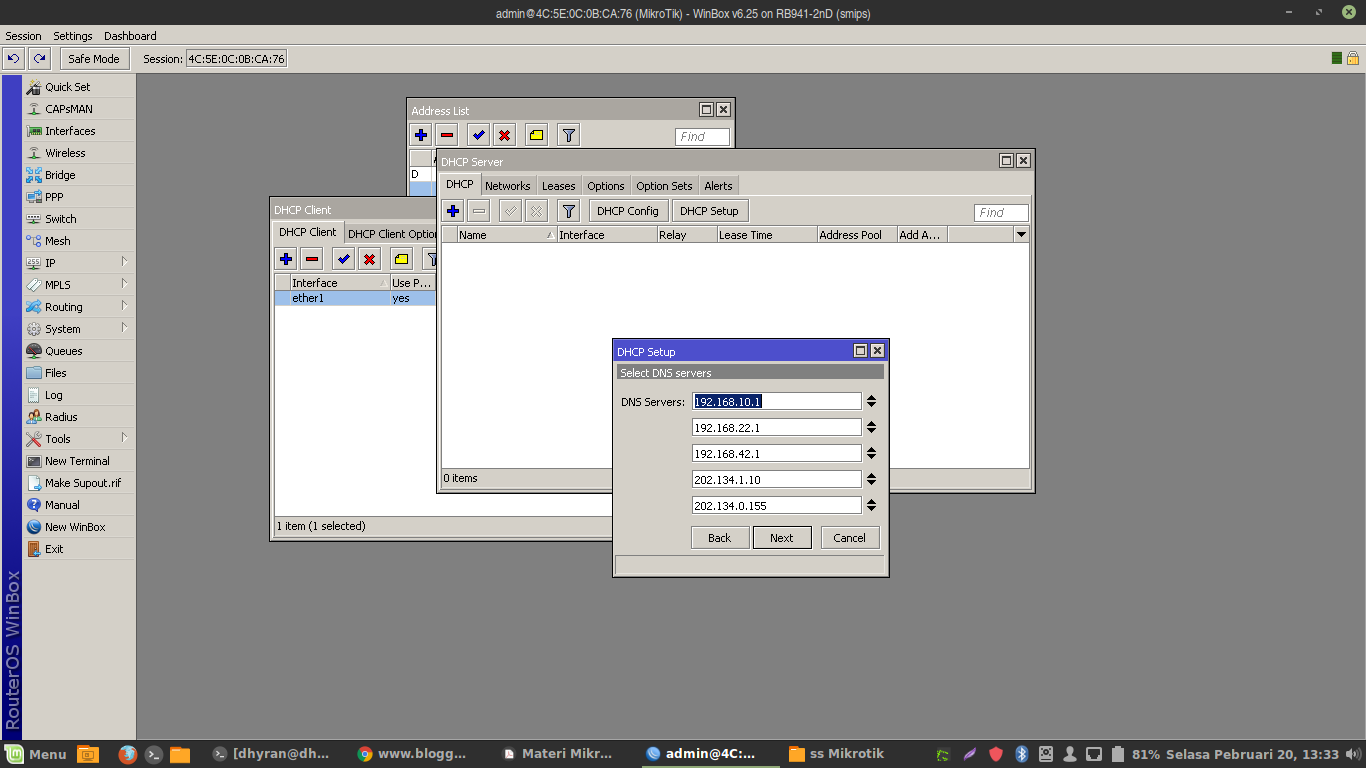Open the column chooser dropdown in DHCP Server
The height and width of the screenshot is (768, 1366).
[1021, 235]
